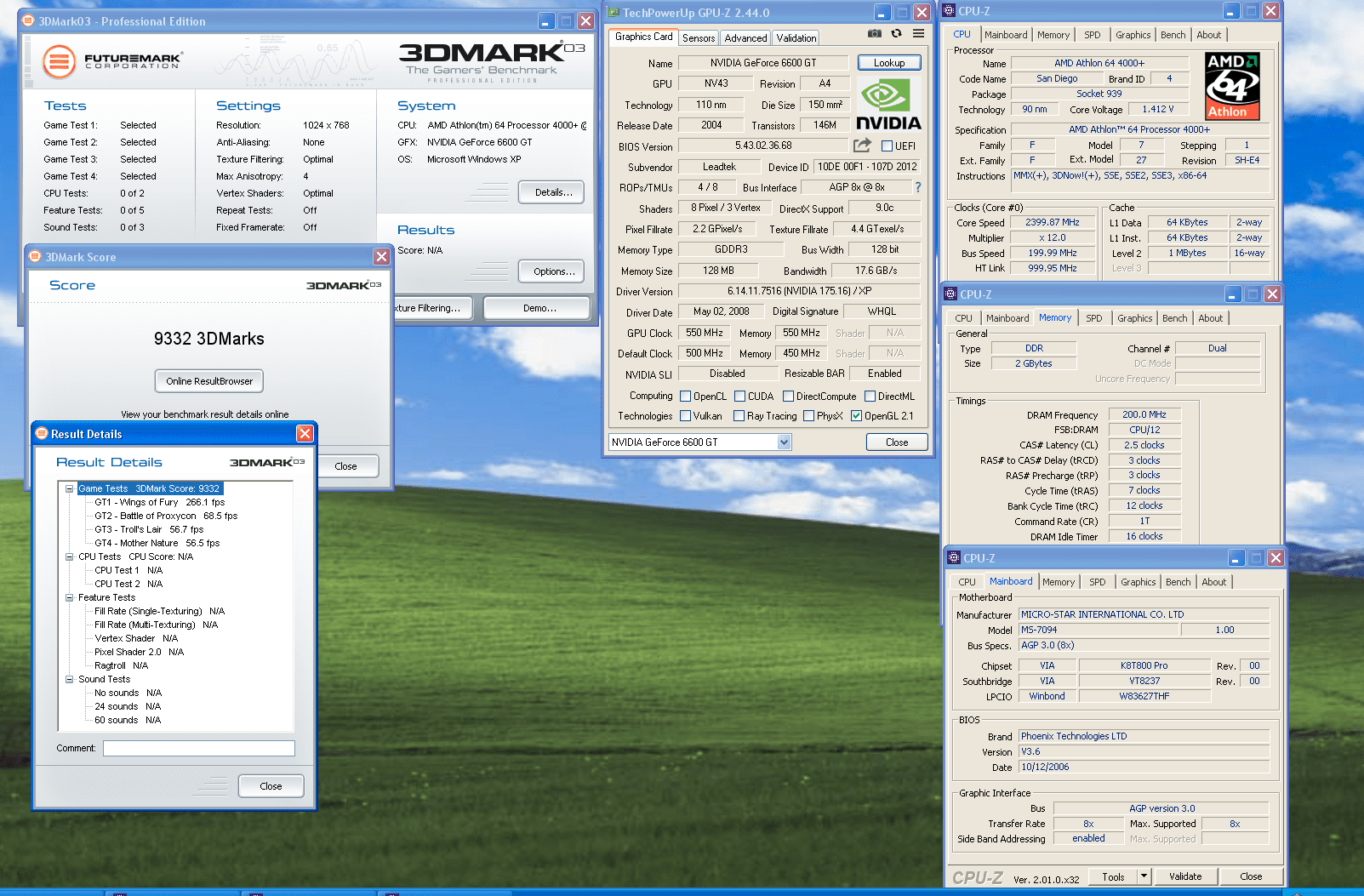This screenshot has height=896, width=1364.
Task: Toggle the UEFI checkbox in GPU-Z
Action: (887, 146)
